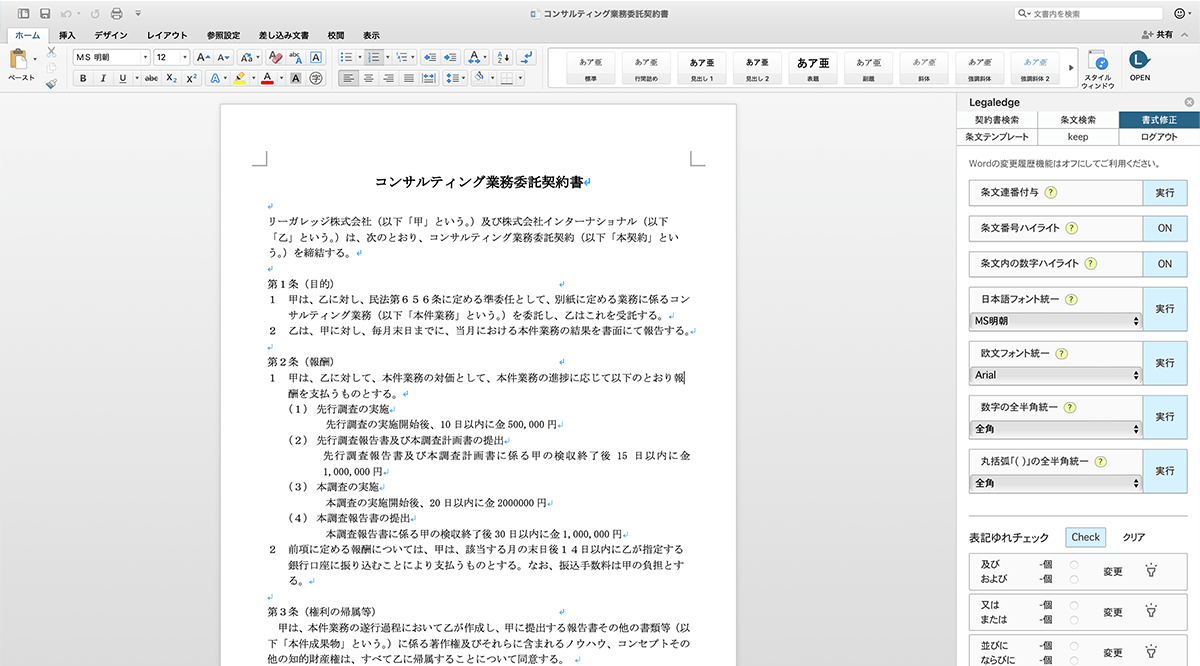Click the Legaledge OPEN icon
The image size is (1200, 666).
coord(1140,64)
